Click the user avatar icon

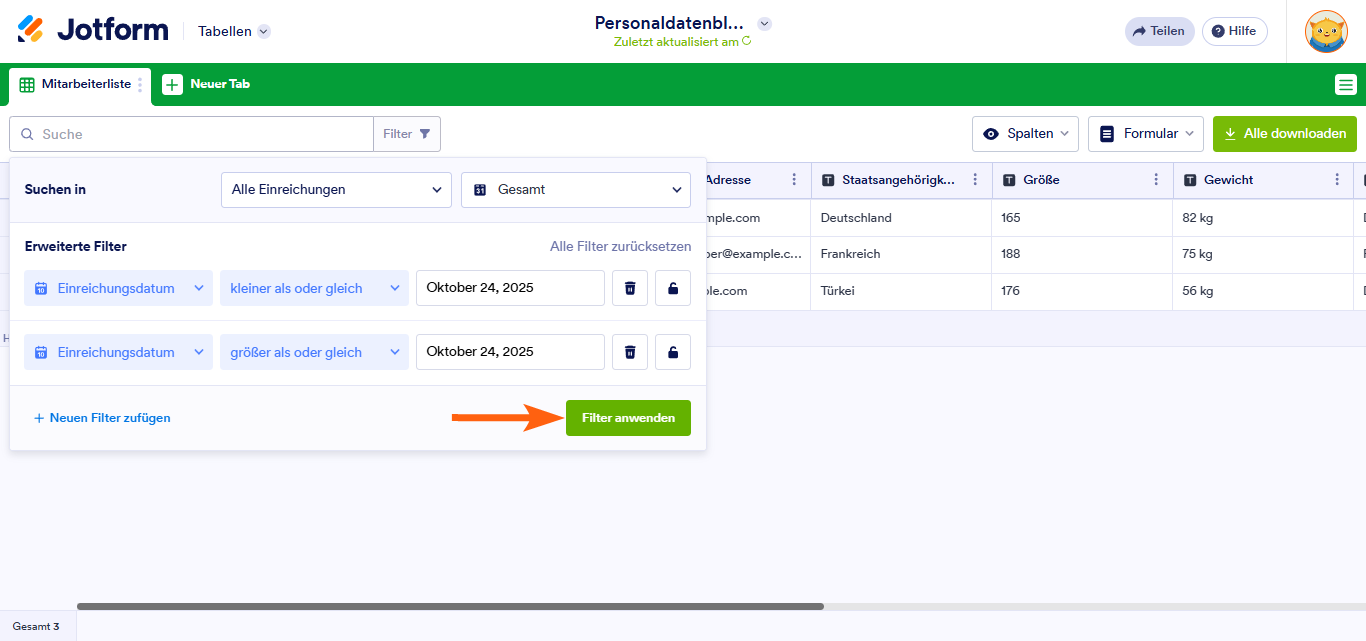point(1326,31)
